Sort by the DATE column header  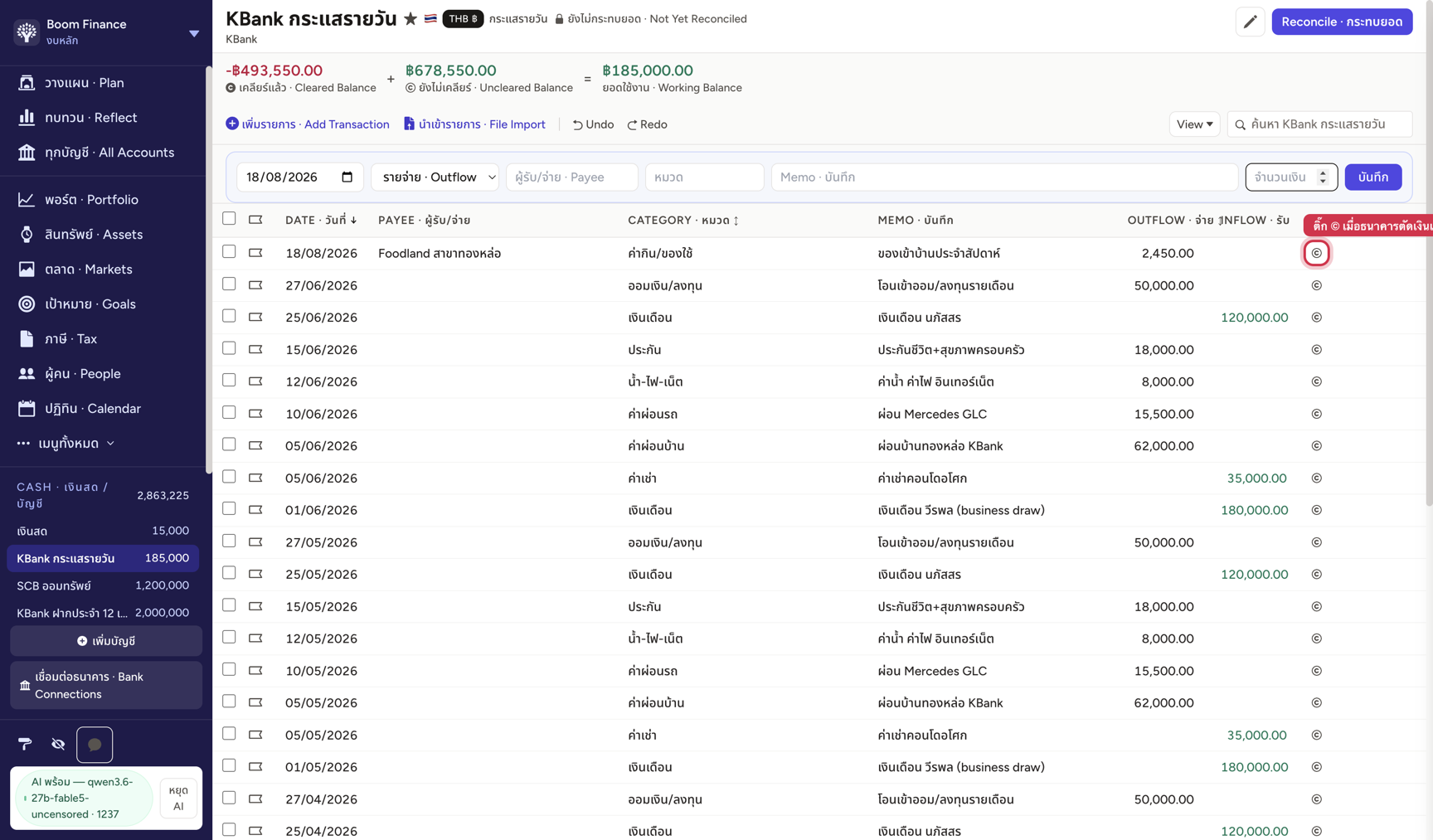click(x=322, y=220)
